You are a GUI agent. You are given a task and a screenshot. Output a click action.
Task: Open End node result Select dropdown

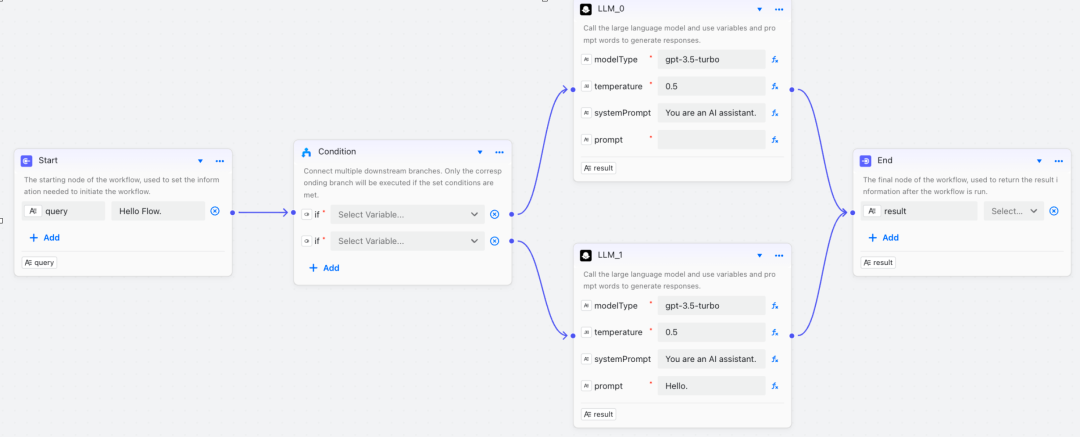pyautogui.click(x=1014, y=211)
